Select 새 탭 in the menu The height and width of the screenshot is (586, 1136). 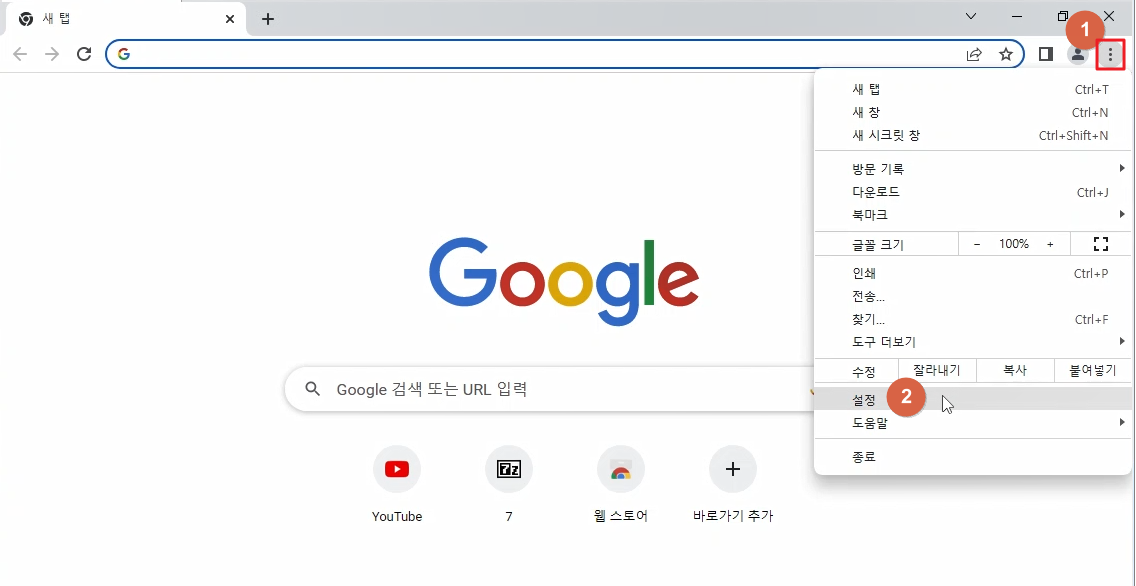click(x=974, y=89)
